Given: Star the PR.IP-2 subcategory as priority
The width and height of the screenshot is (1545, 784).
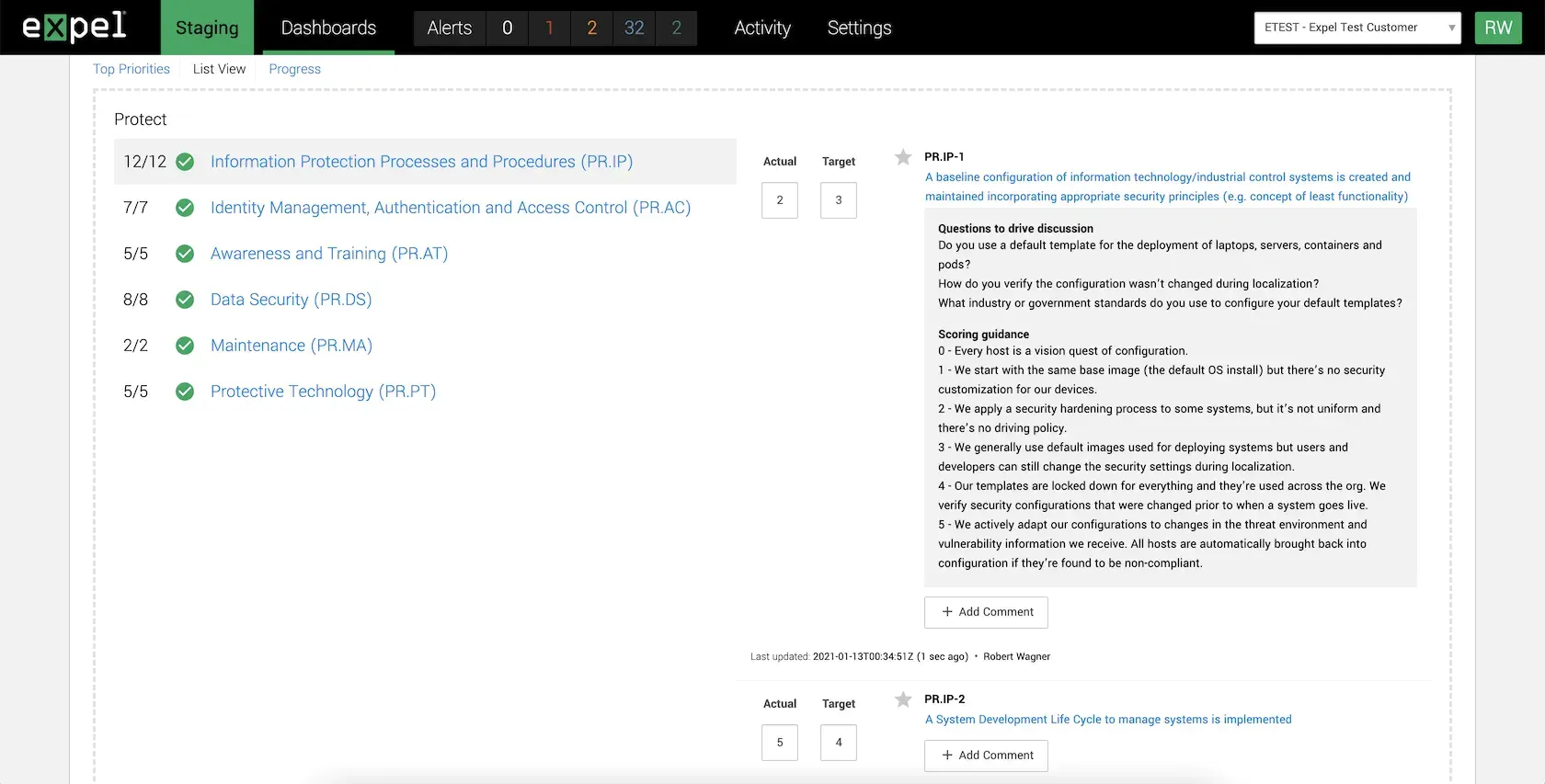Looking at the screenshot, I should (x=903, y=699).
